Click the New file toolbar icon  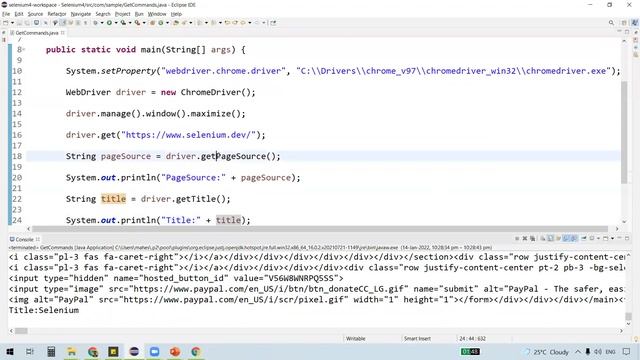5,23
